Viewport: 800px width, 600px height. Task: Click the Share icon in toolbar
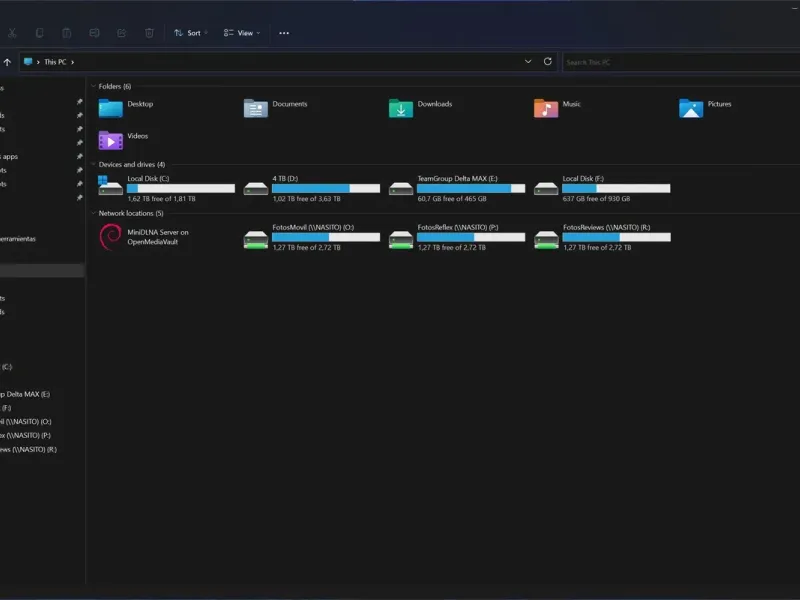[x=121, y=33]
